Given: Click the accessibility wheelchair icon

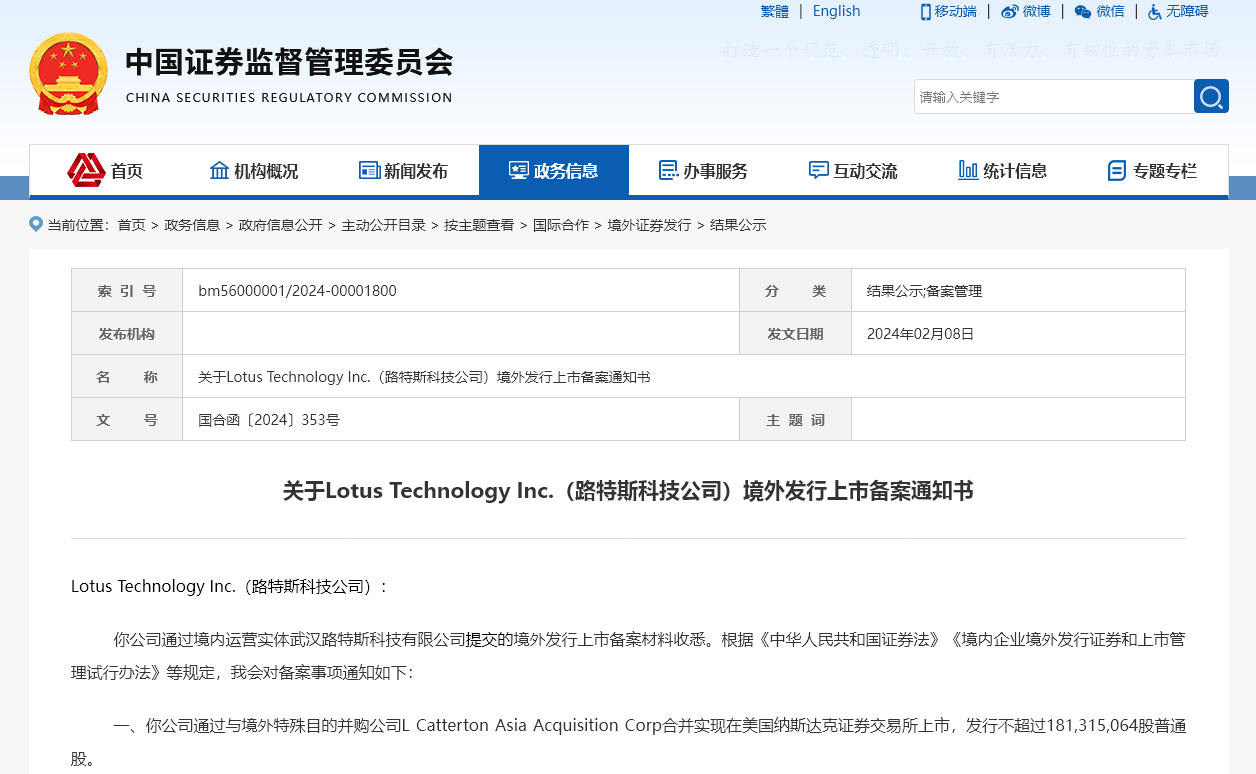Looking at the screenshot, I should click(1155, 11).
